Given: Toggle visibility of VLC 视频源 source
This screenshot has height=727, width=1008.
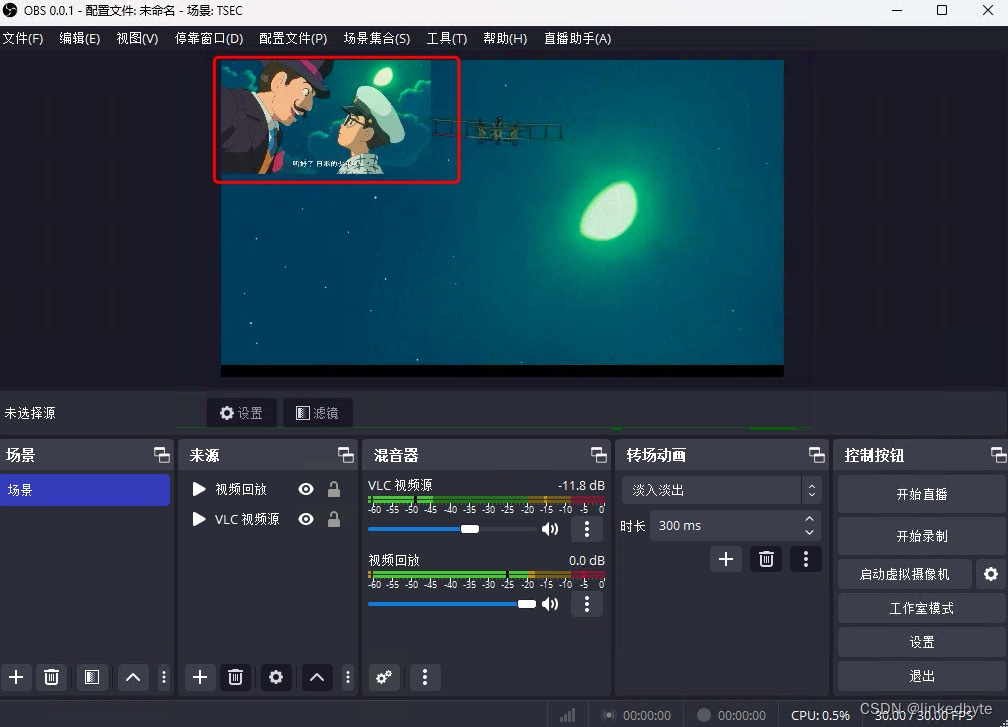Looking at the screenshot, I should pyautogui.click(x=306, y=519).
